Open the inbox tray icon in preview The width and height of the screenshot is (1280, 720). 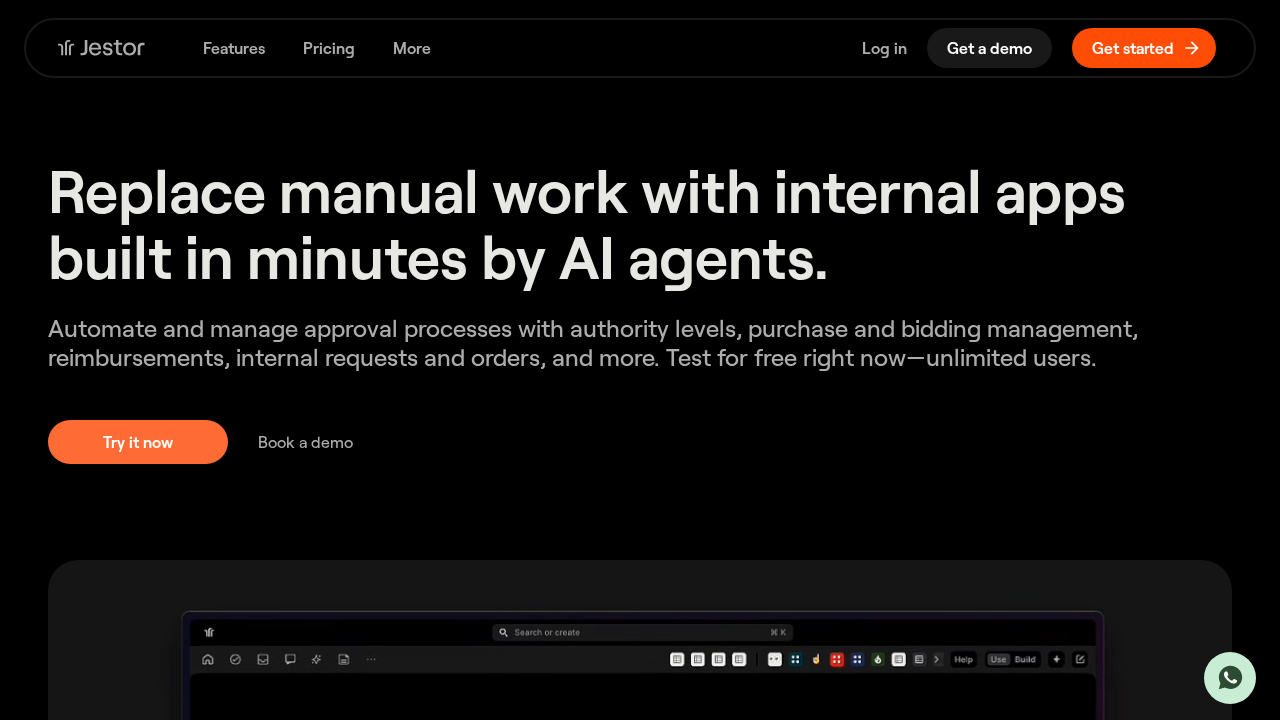(263, 660)
